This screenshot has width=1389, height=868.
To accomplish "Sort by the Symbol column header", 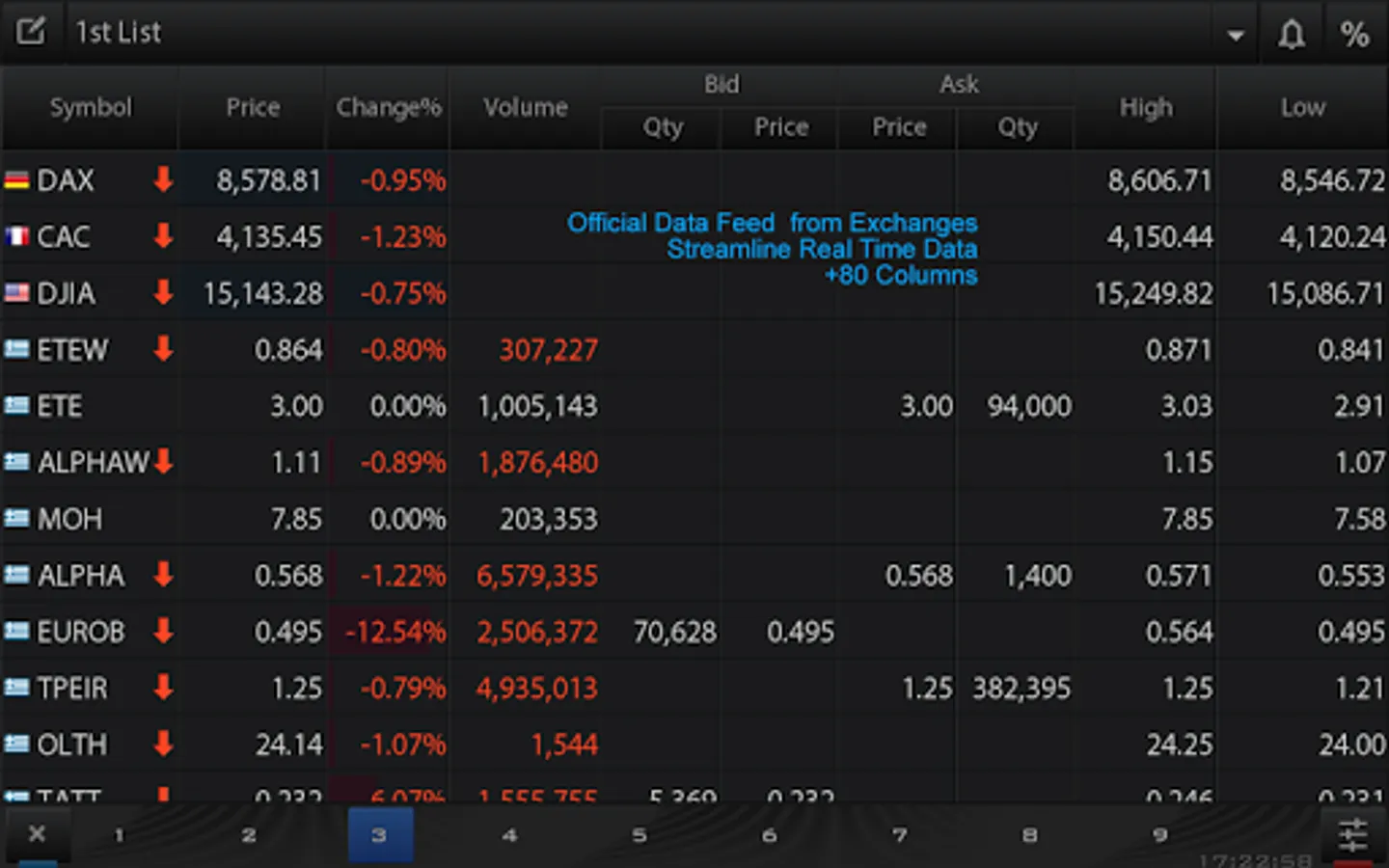I will pyautogui.click(x=91, y=107).
